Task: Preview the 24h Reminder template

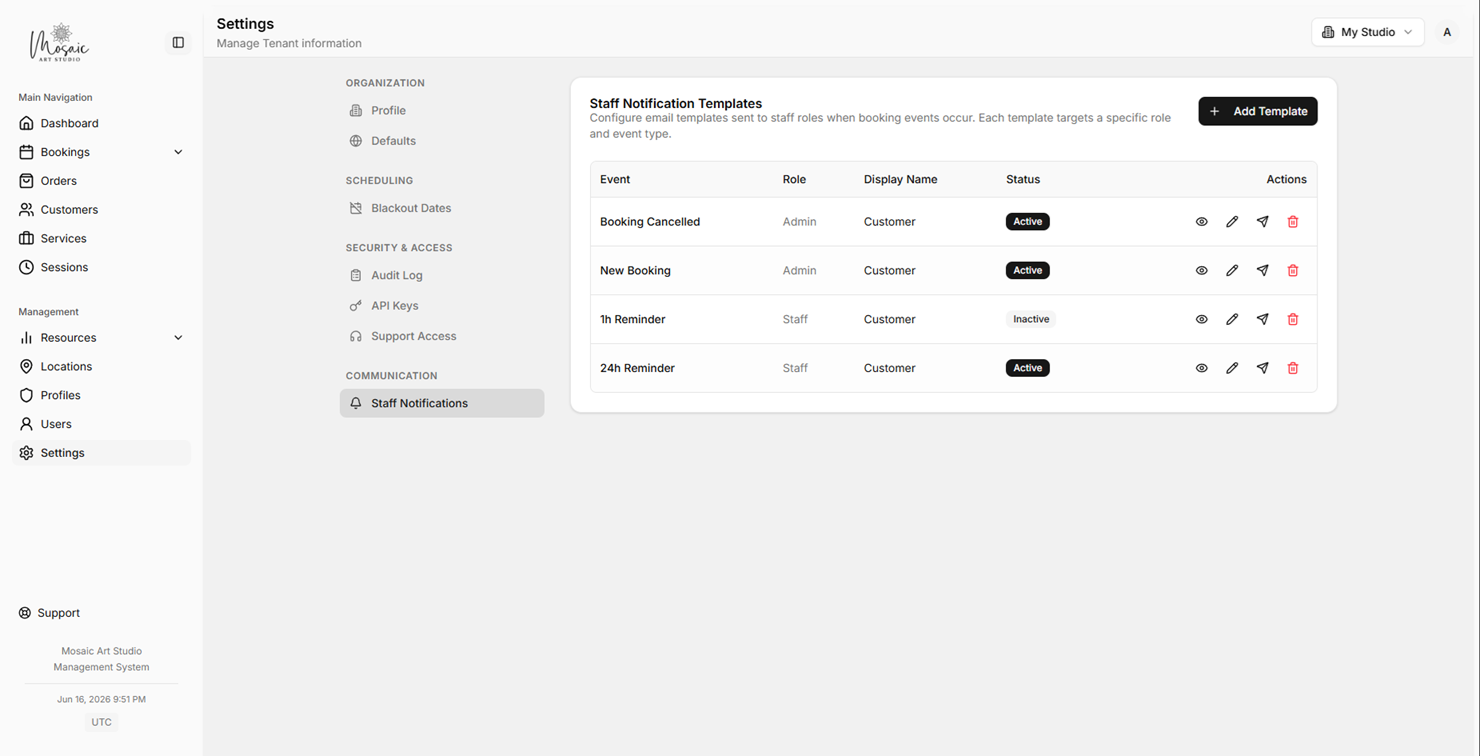Action: pos(1202,369)
